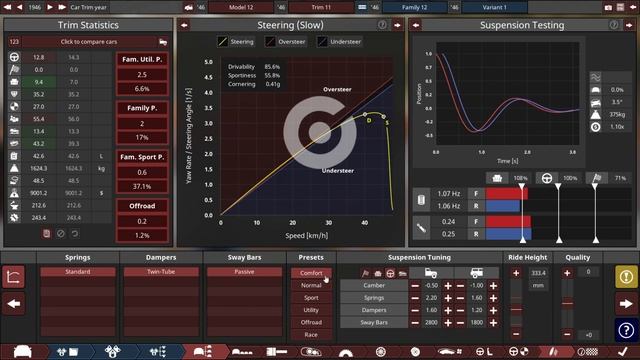Click the save icon in top bar
The image size is (640, 360).
tap(620, 7)
